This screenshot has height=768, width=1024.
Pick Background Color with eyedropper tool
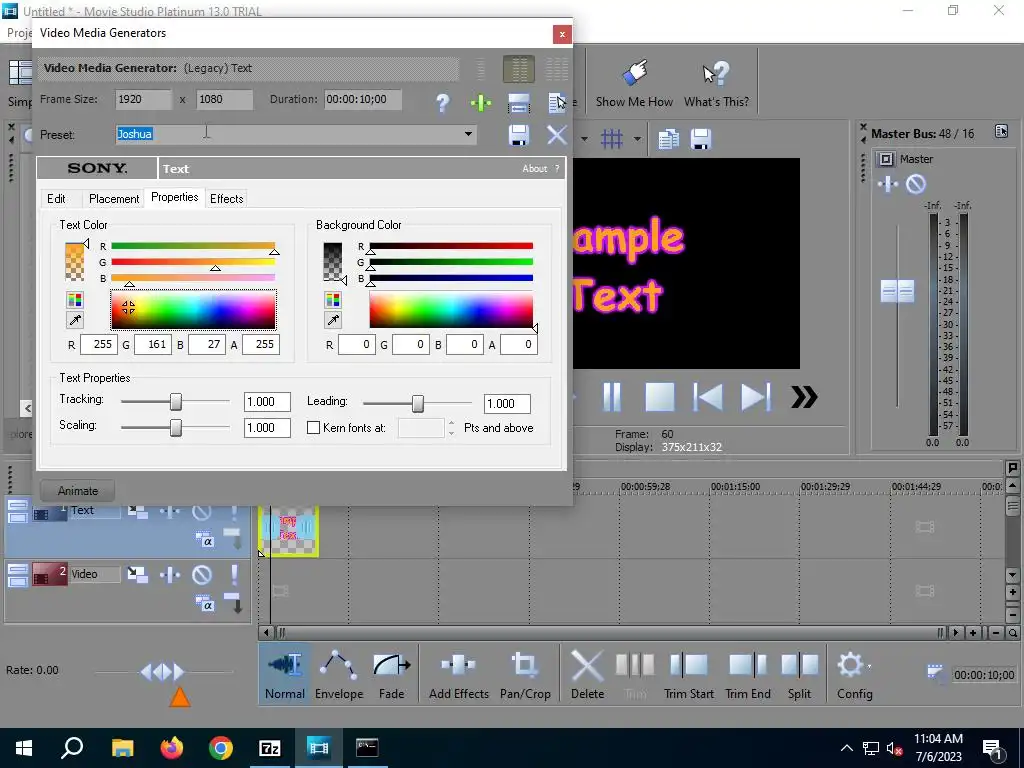point(332,320)
